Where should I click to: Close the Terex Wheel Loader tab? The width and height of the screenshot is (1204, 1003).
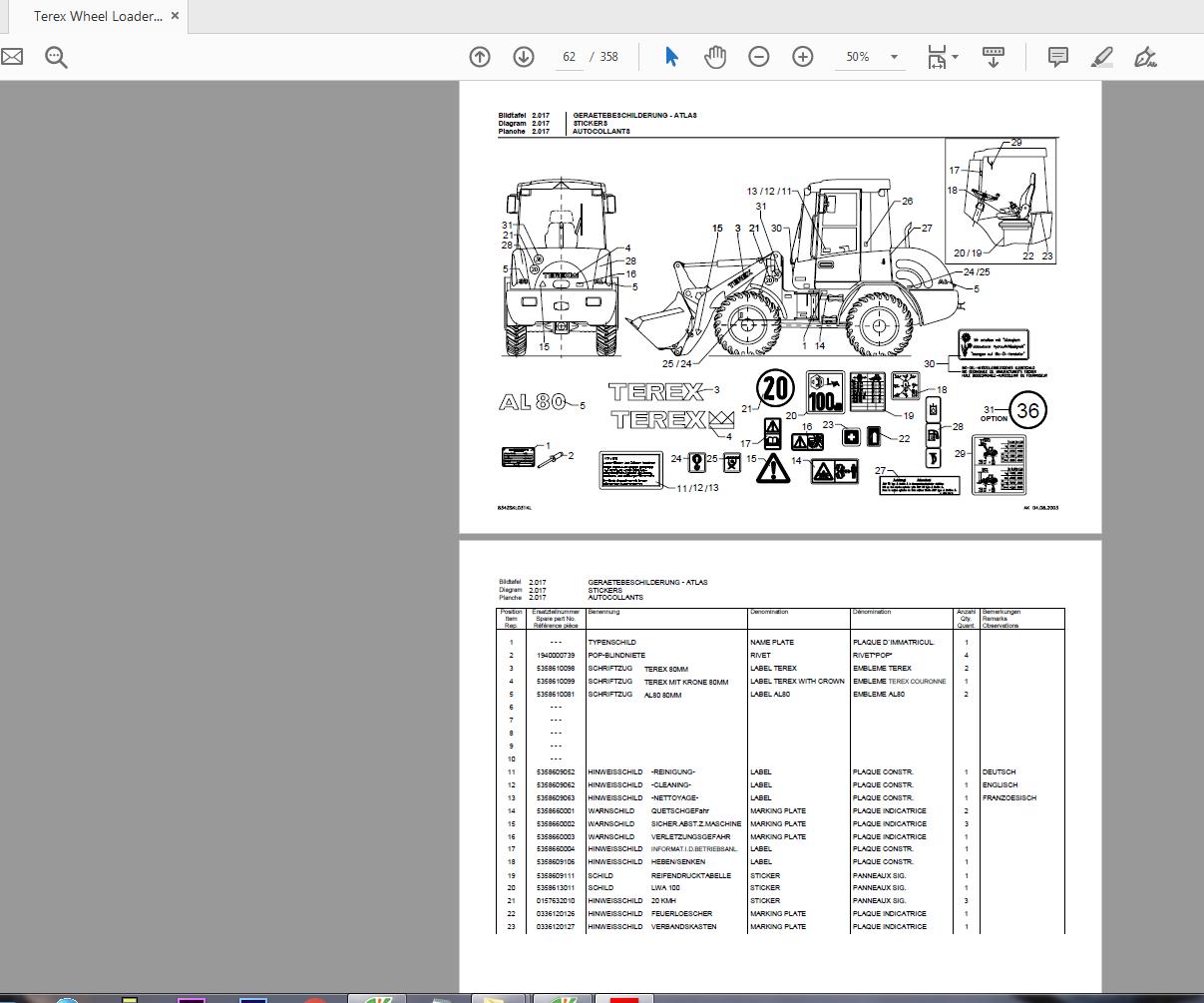pos(175,16)
